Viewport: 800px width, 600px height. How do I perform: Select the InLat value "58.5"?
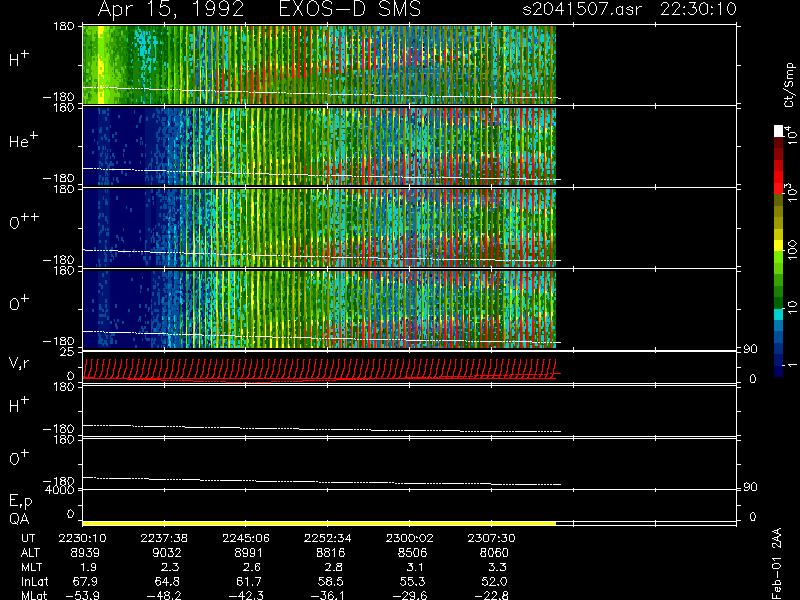pos(331,581)
